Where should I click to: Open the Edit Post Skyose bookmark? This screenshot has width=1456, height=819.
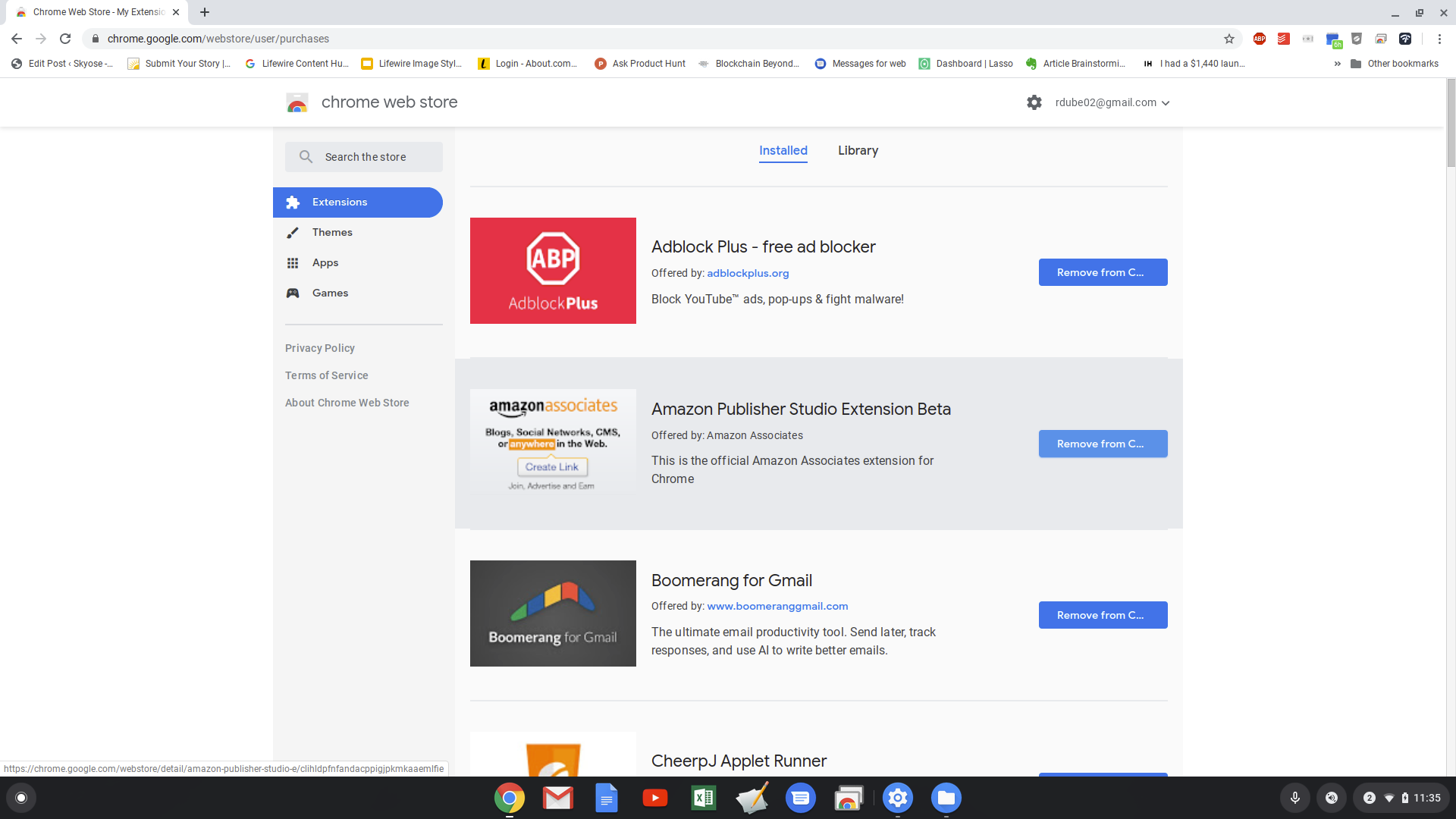[x=62, y=64]
